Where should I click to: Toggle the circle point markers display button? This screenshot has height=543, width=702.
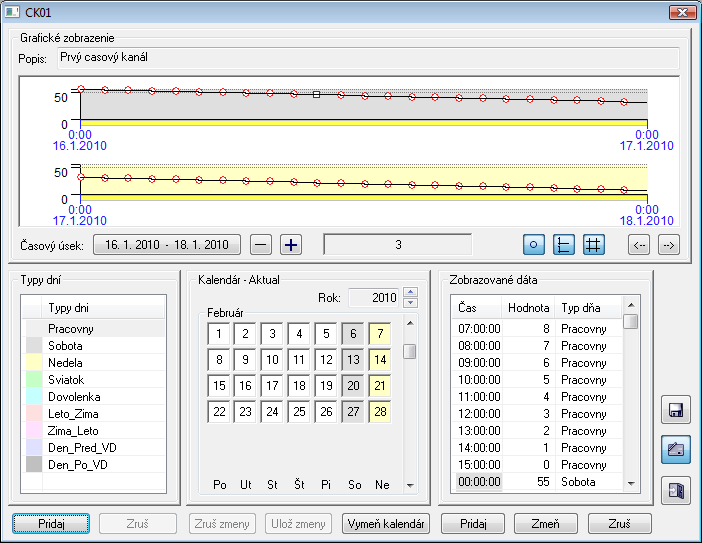click(535, 245)
